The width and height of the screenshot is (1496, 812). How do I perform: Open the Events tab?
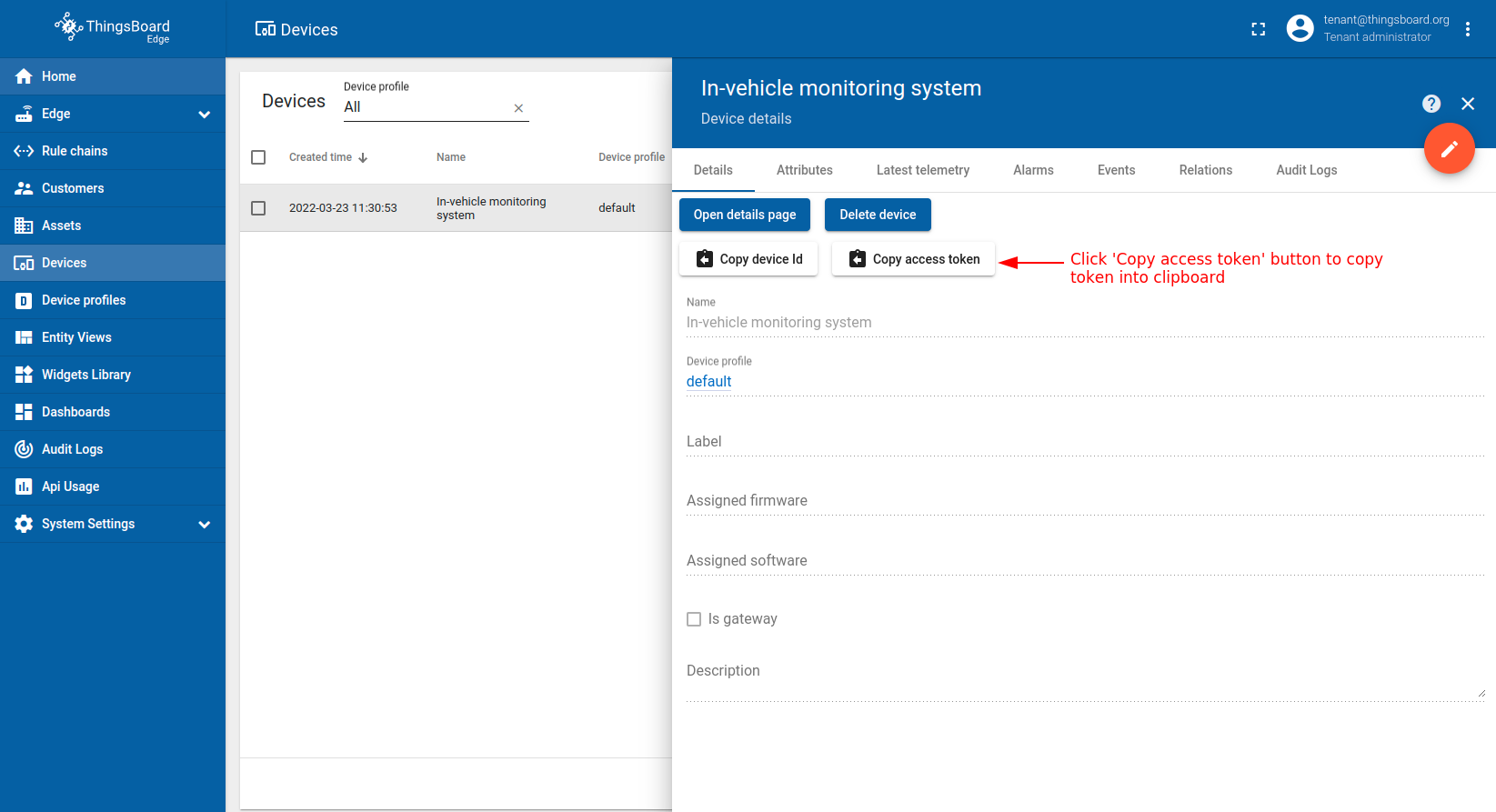1117,170
